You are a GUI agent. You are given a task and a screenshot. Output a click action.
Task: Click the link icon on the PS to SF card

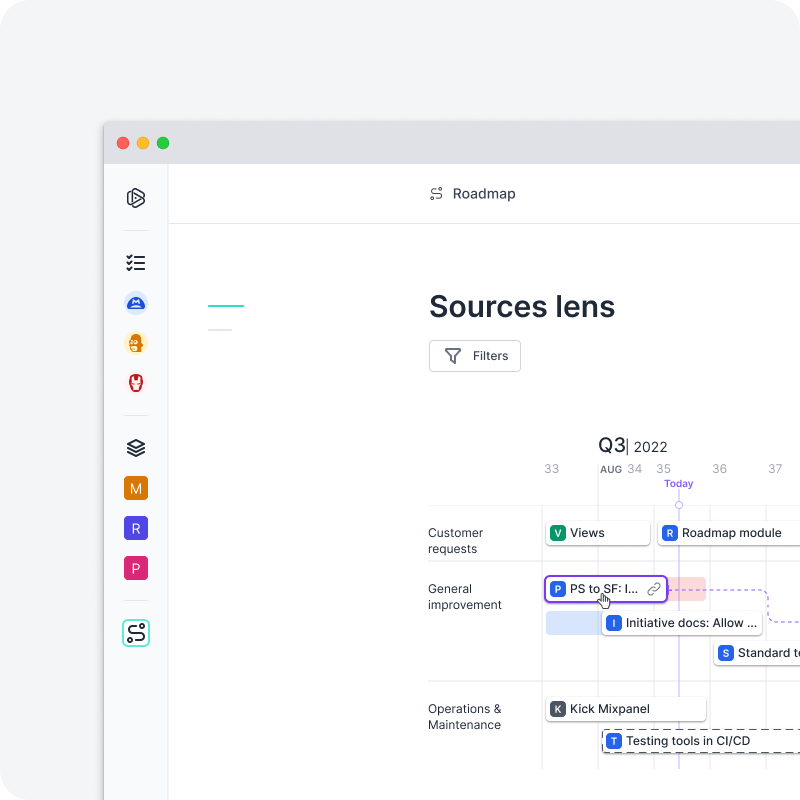pos(655,589)
